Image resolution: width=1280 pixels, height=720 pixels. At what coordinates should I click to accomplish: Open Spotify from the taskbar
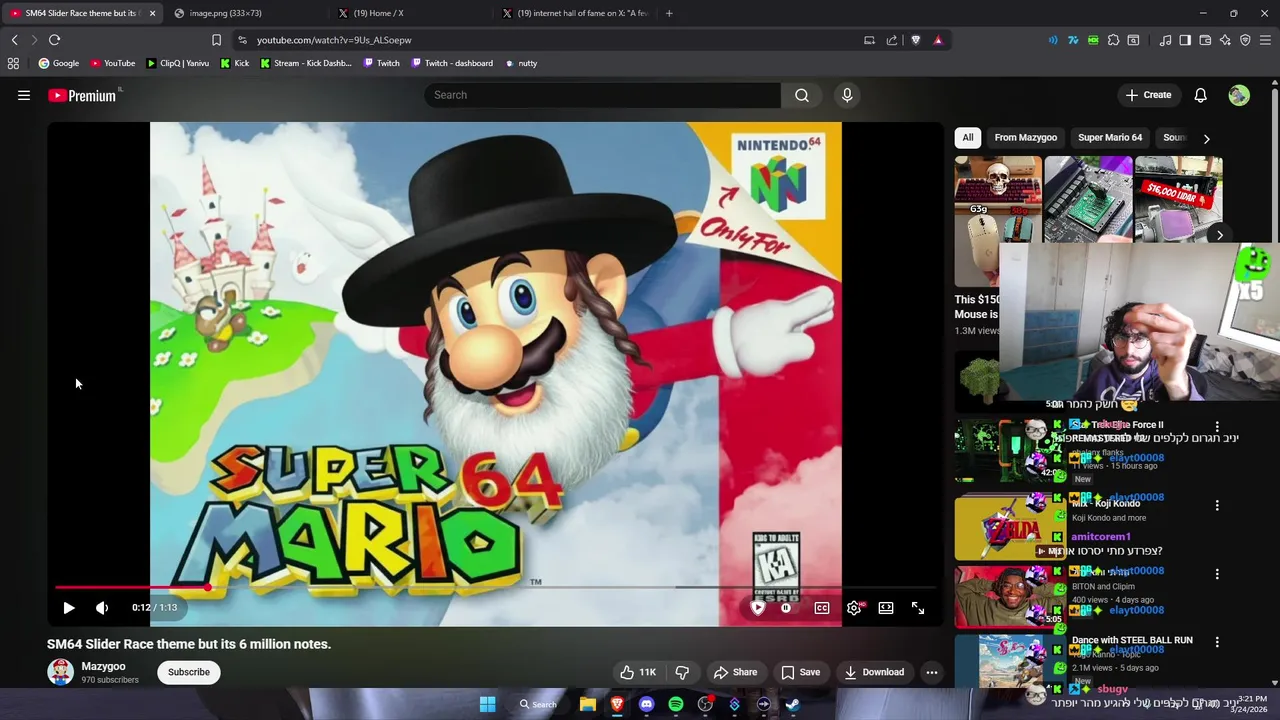(676, 704)
